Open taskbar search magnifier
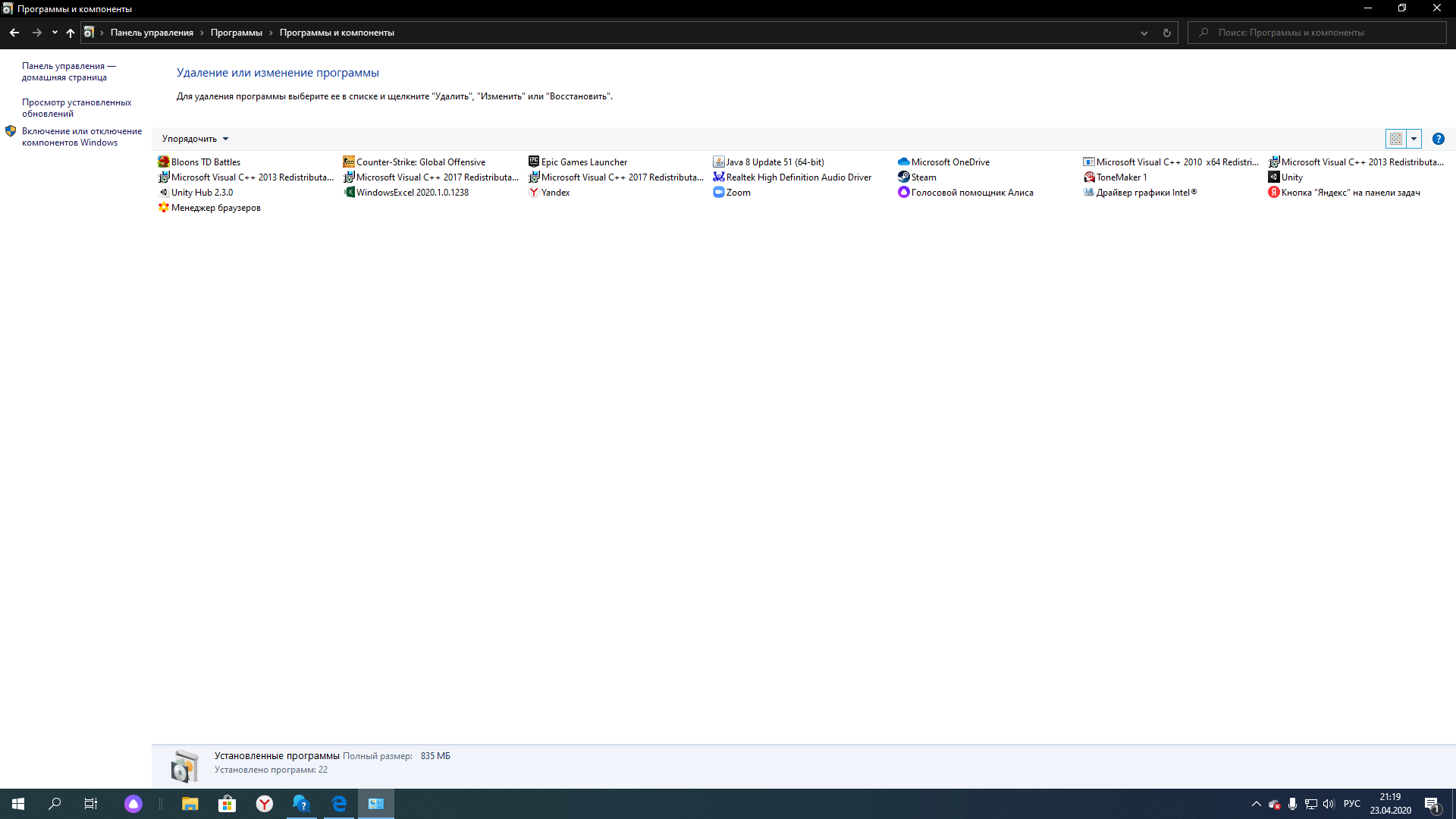 point(55,804)
